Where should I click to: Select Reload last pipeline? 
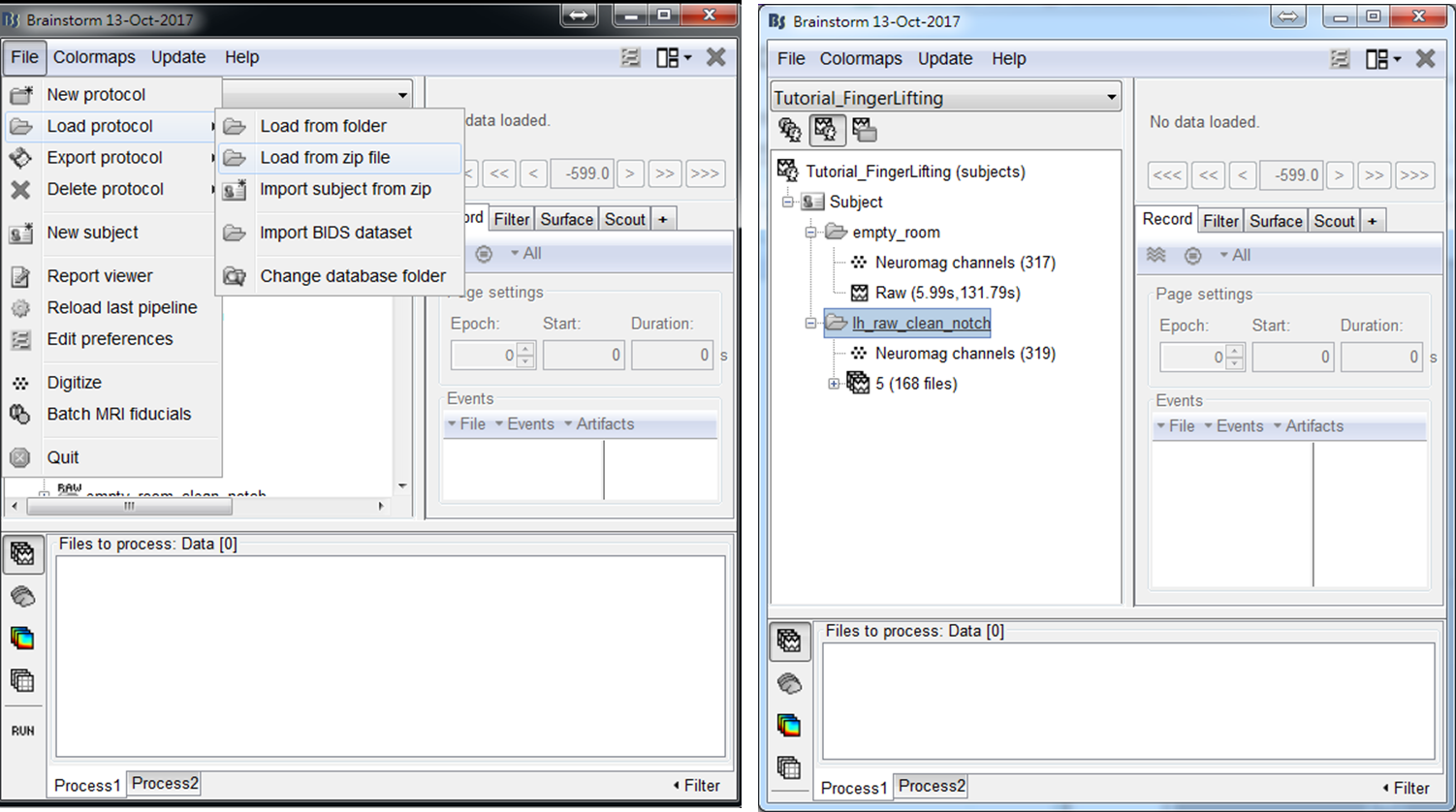(113, 307)
